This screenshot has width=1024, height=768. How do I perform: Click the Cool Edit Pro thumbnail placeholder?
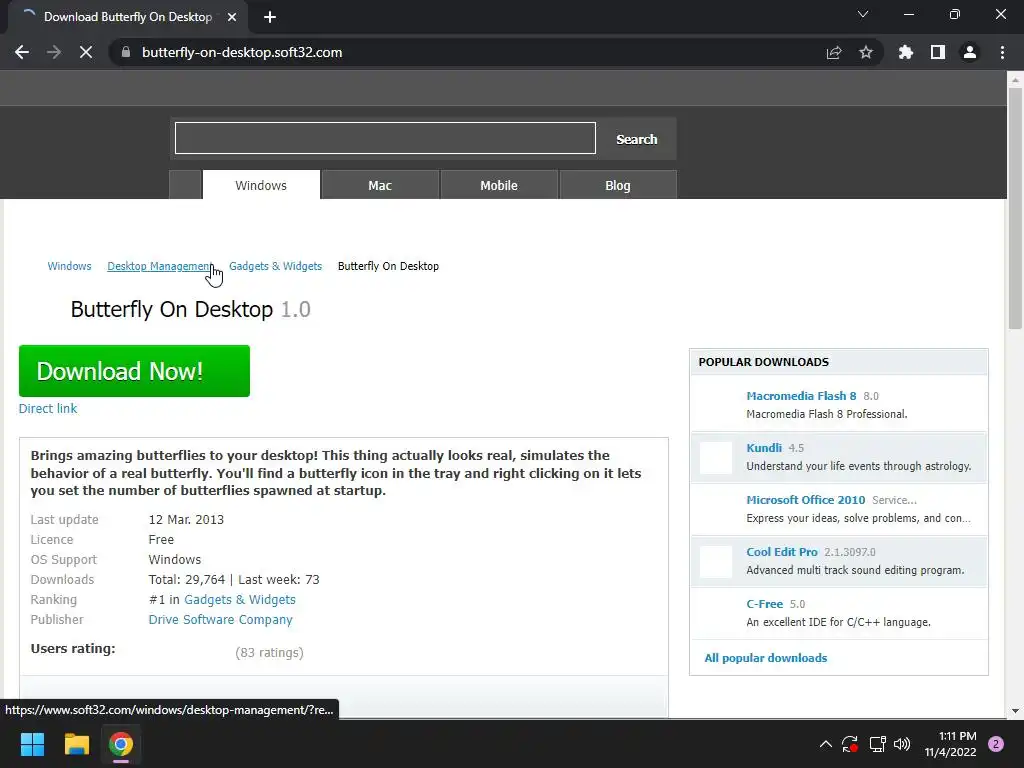pyautogui.click(x=716, y=562)
